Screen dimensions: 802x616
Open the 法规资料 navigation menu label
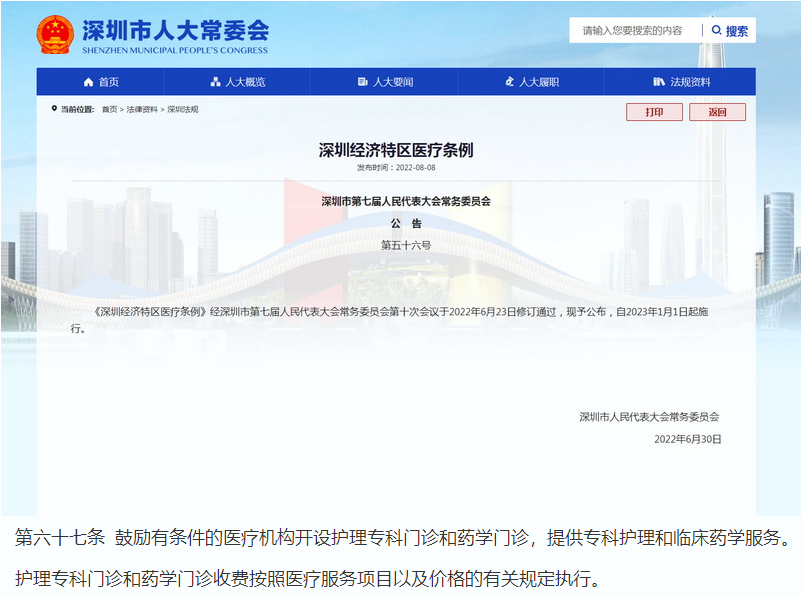tap(690, 82)
